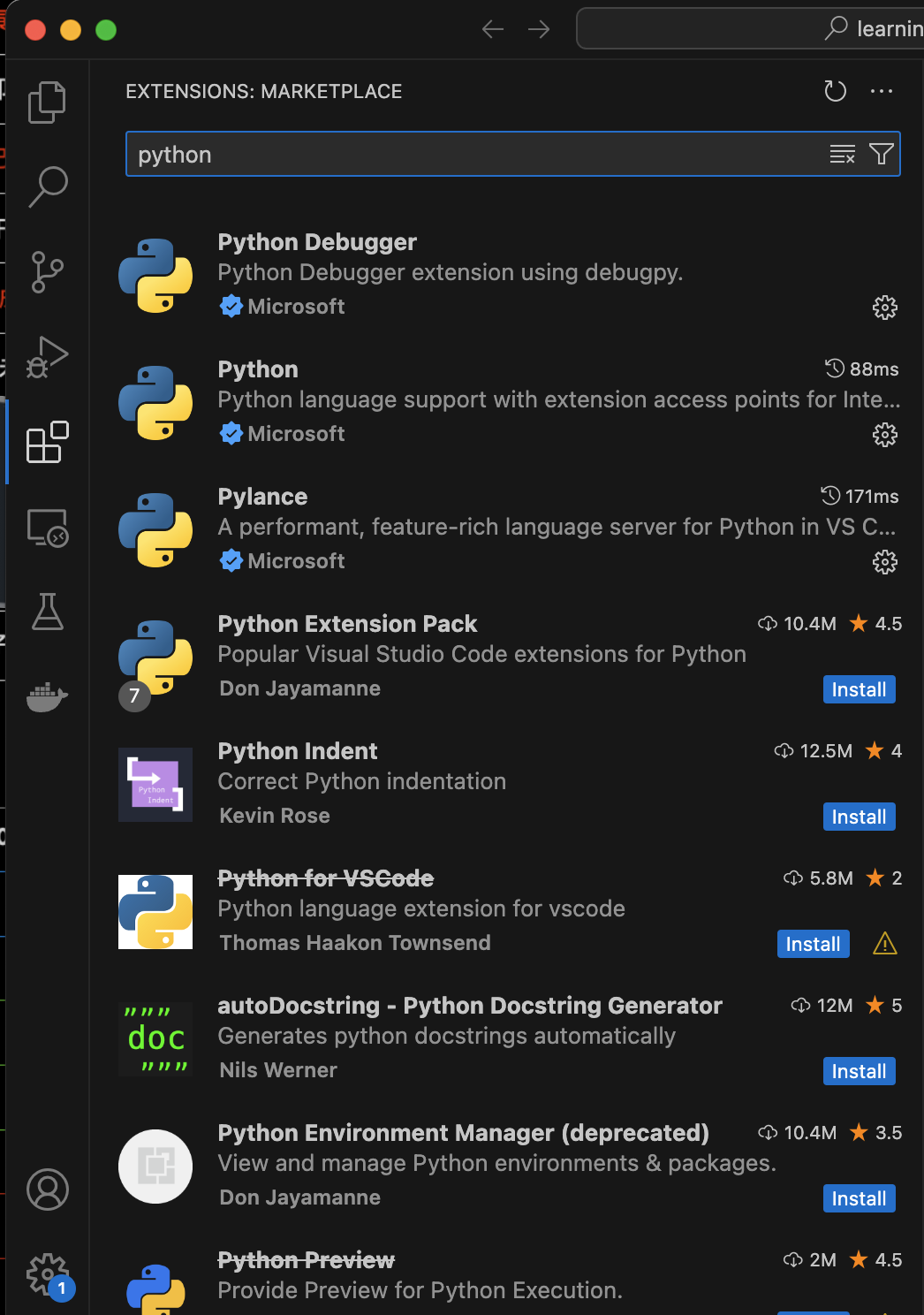Select Python Indent title
Screen dimensions: 924x1315
[x=298, y=751]
